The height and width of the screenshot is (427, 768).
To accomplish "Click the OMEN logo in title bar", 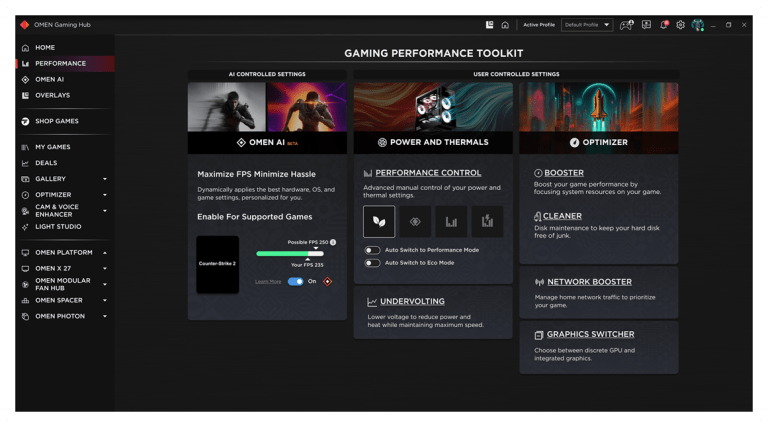I will point(24,24).
